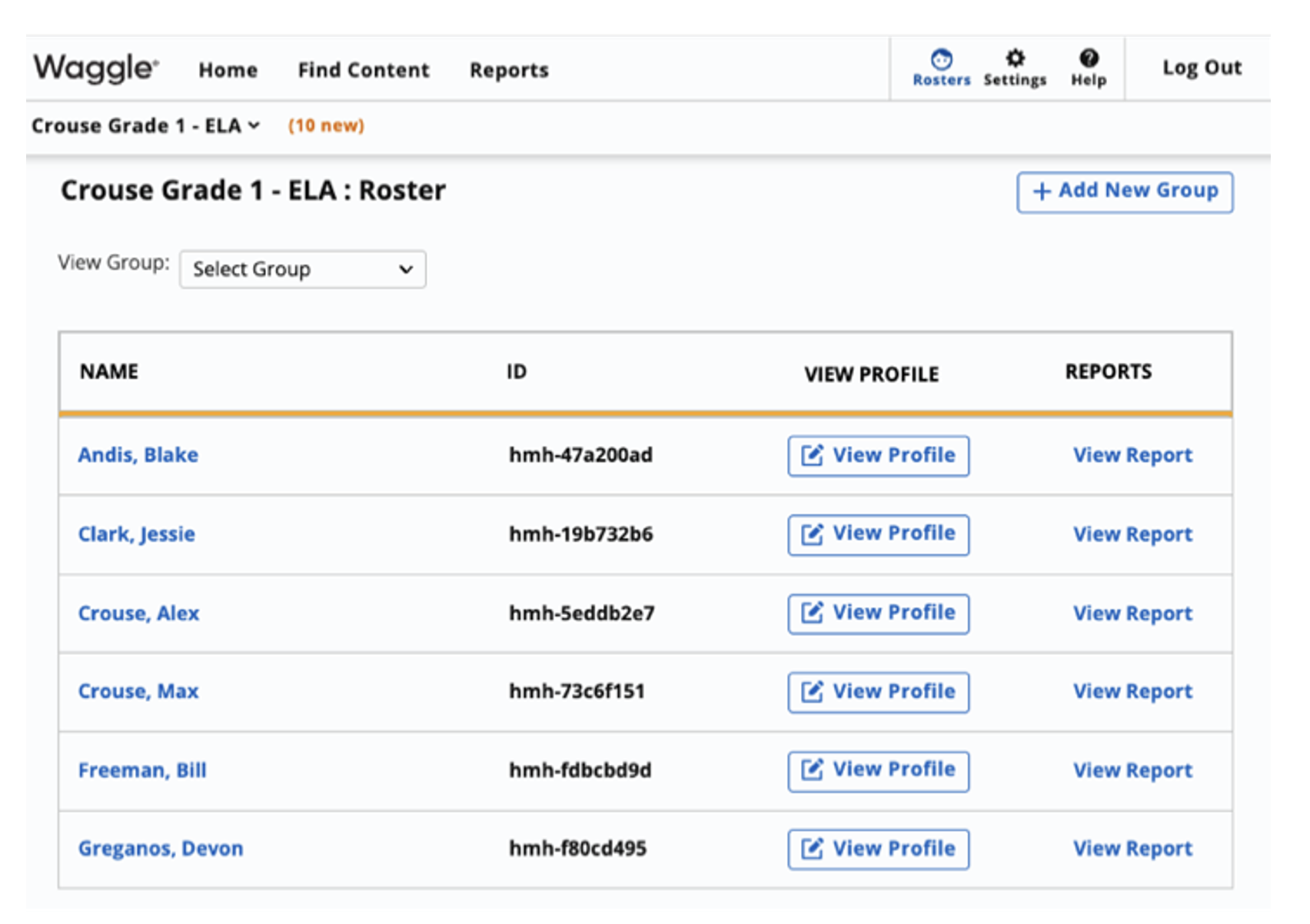Click the Waggle logo
1310x924 pixels.
[x=96, y=68]
